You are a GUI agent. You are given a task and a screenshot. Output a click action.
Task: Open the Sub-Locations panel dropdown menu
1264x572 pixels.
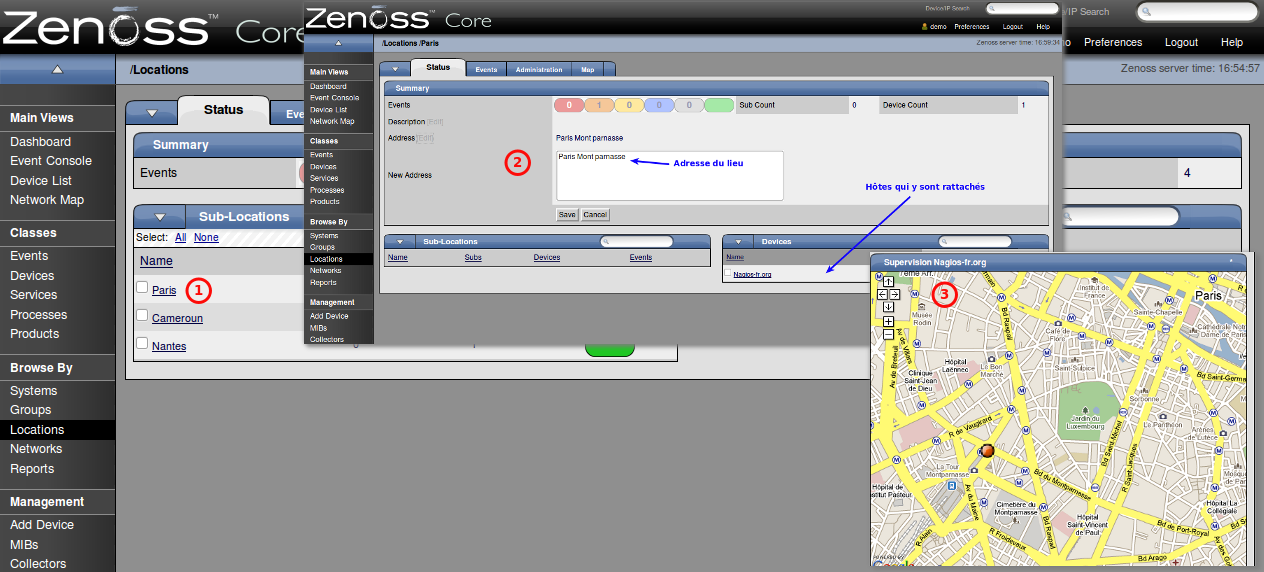(x=158, y=216)
